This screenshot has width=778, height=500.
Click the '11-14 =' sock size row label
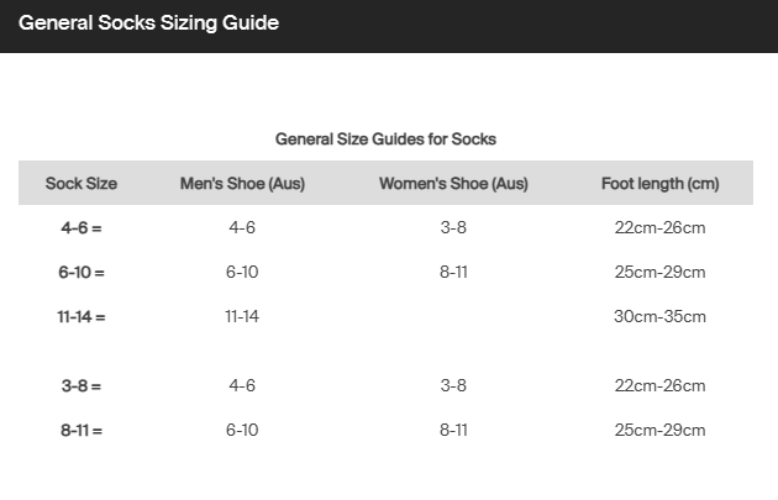coord(81,317)
